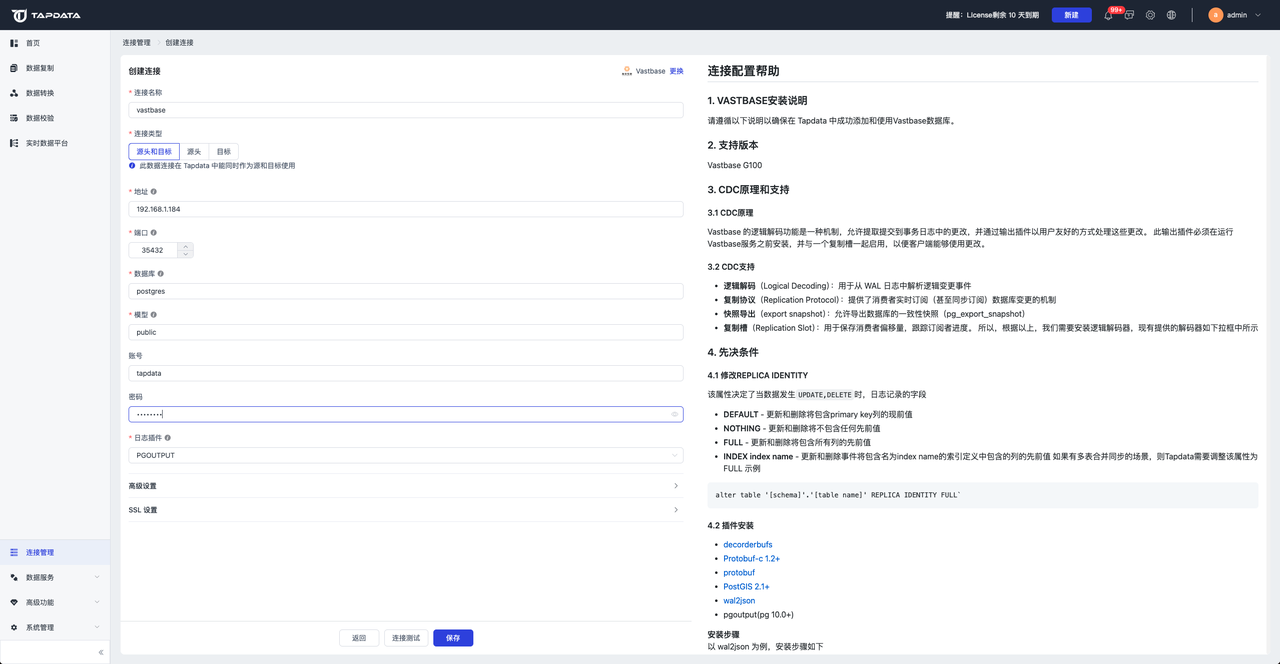The width and height of the screenshot is (1280, 664).
Task: Click the 连接名称 input field
Action: coord(406,110)
